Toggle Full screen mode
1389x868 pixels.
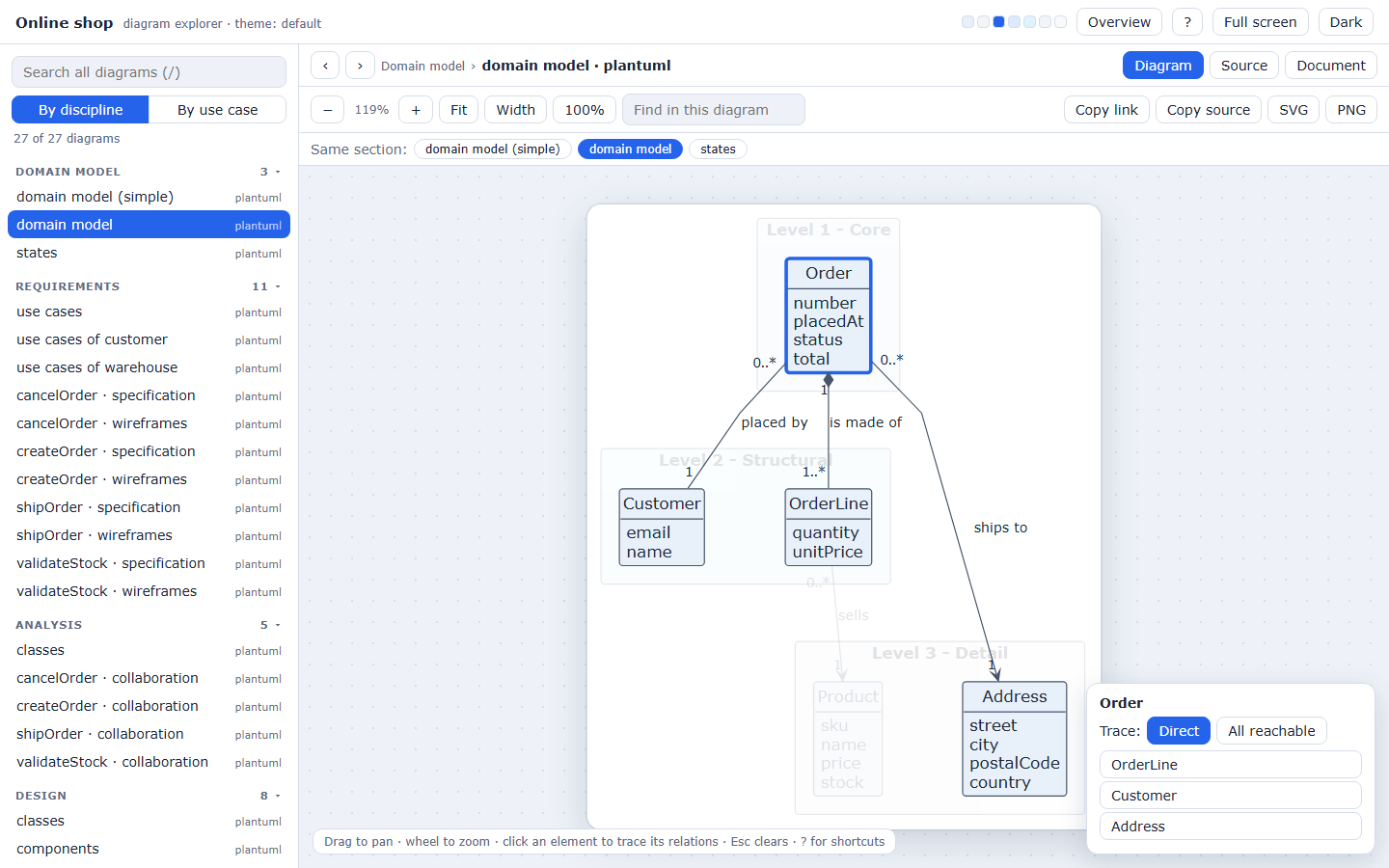coord(1260,22)
